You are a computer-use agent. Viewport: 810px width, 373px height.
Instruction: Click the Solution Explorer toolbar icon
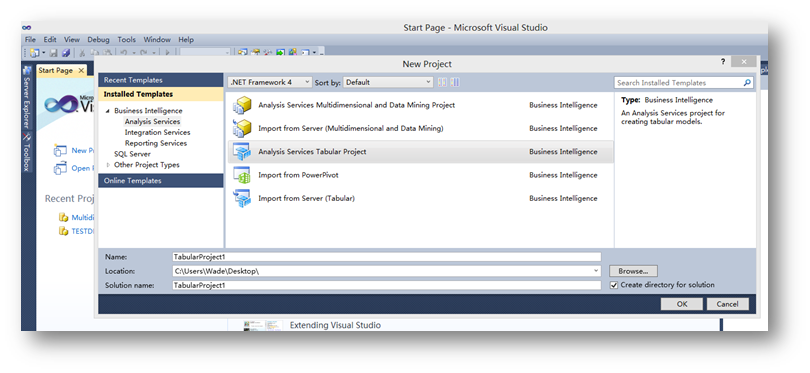(242, 53)
